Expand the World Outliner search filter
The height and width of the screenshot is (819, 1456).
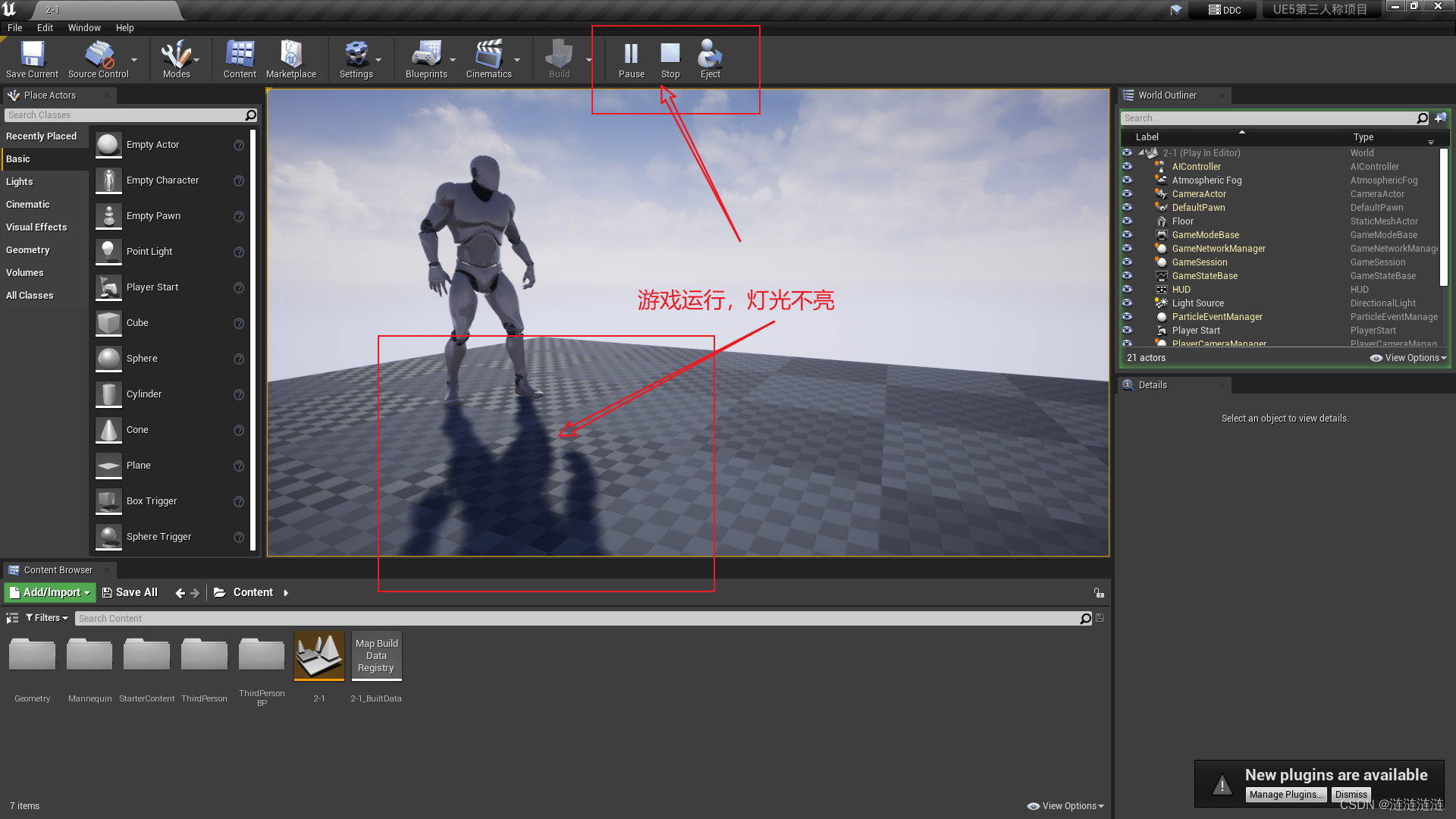tap(1421, 118)
